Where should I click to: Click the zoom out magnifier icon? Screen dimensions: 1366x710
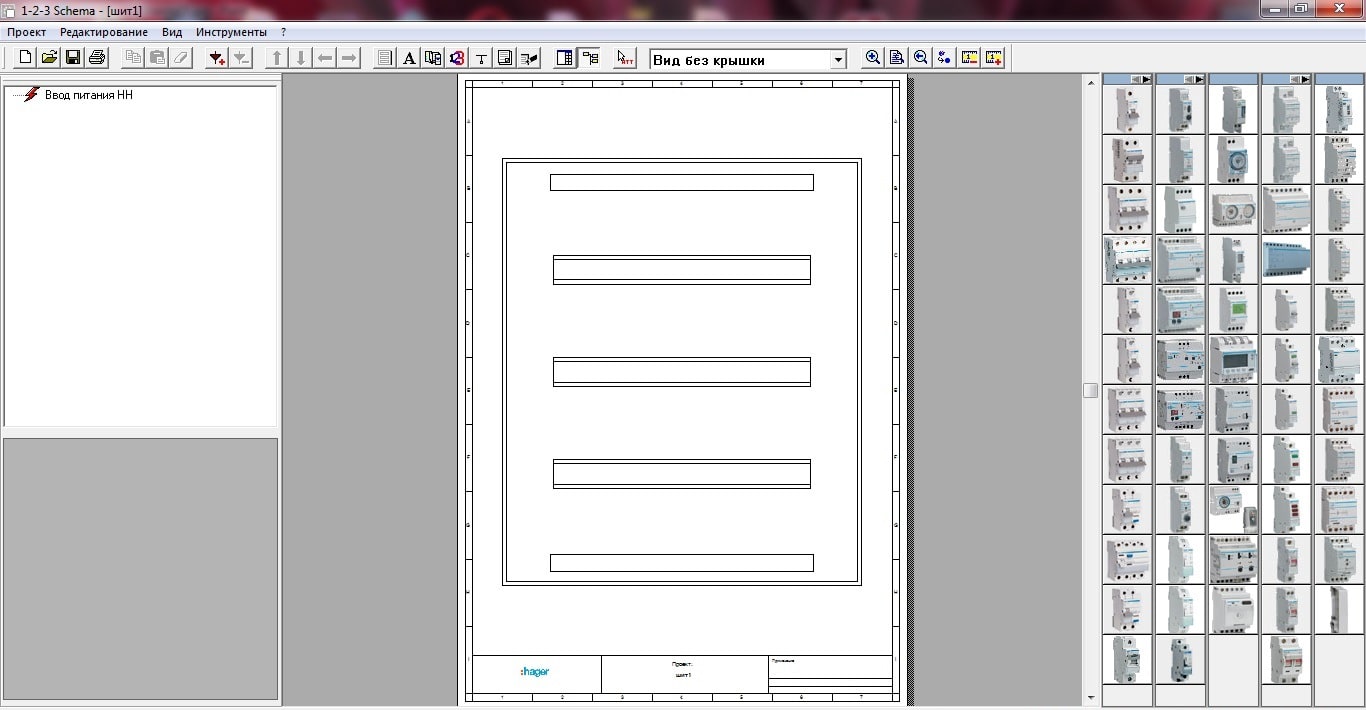(921, 58)
